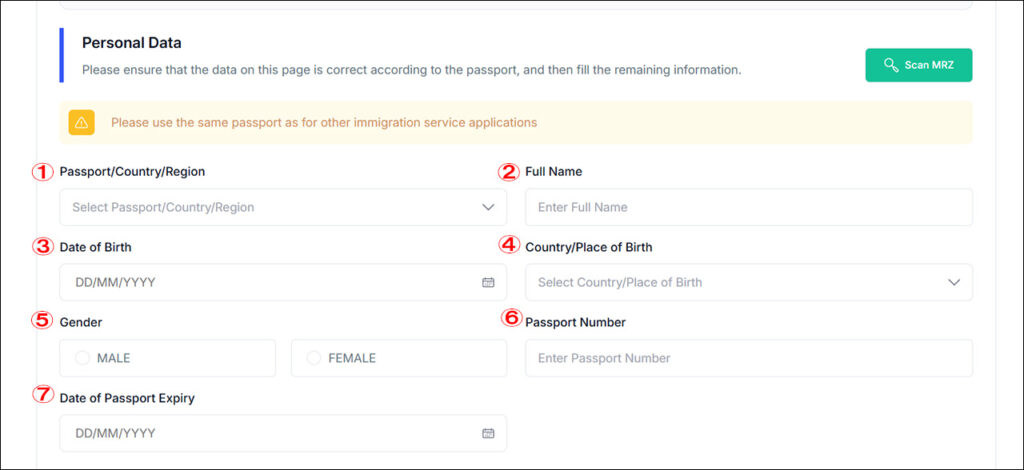Click the Passport/Country/Region field label
1024x470 pixels.
[132, 172]
